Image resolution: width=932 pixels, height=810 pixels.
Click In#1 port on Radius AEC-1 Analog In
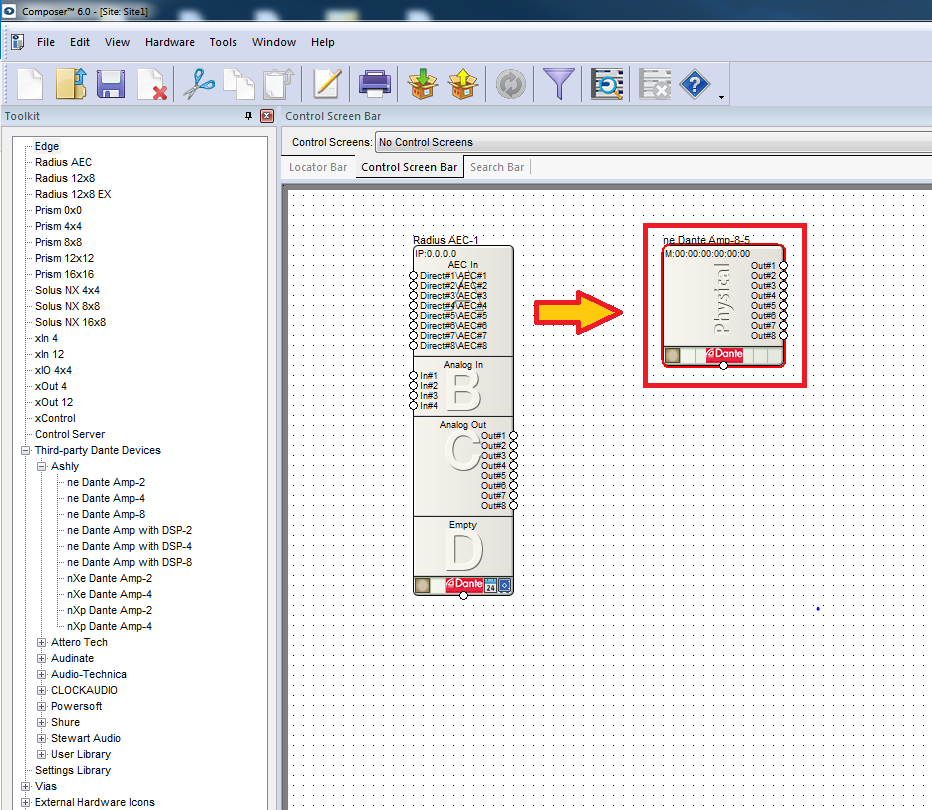coord(414,376)
